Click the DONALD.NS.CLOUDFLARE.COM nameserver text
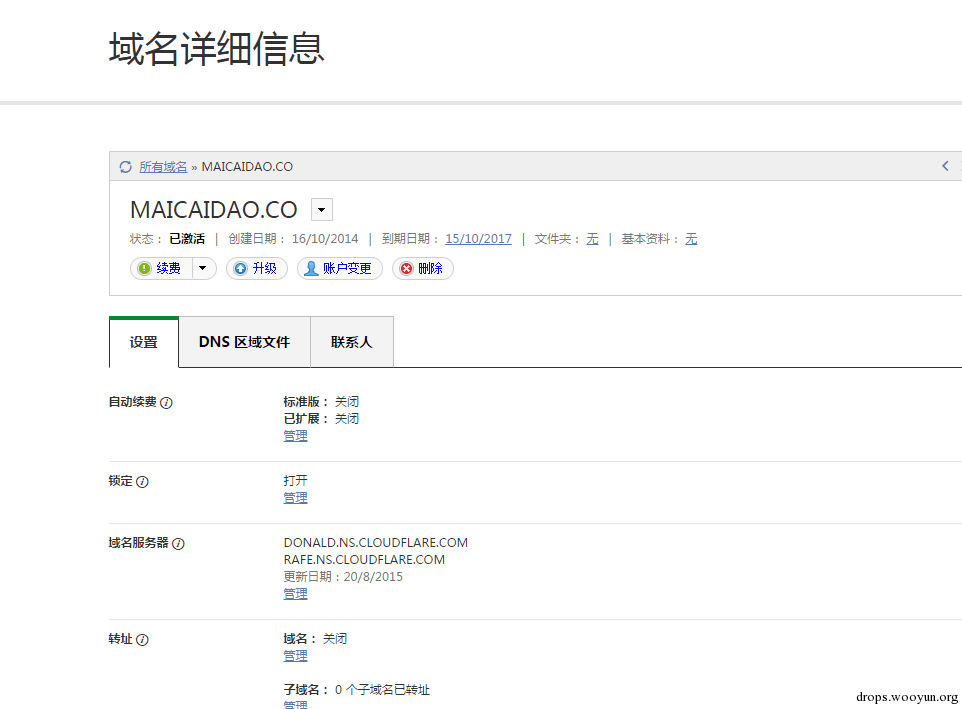Viewport: 962px width, 709px height. click(375, 543)
